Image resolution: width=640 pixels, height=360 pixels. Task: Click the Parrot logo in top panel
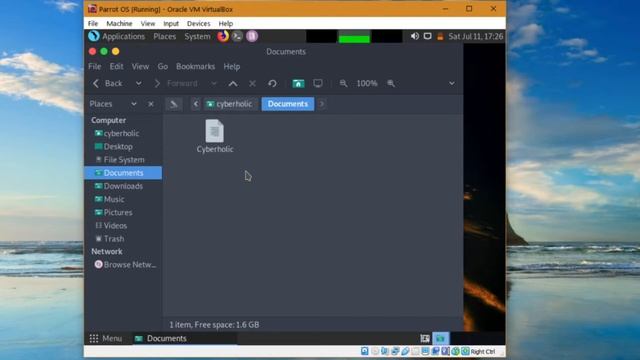click(93, 36)
